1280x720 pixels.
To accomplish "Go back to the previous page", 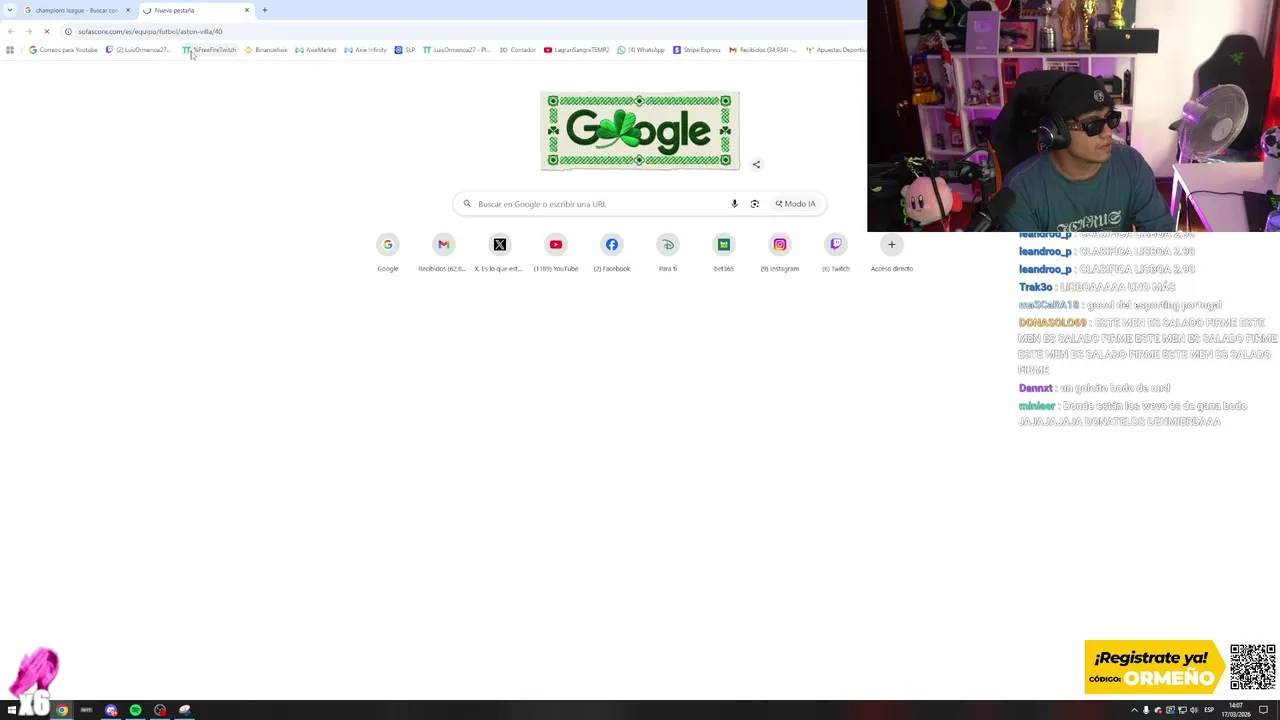I will click(11, 31).
